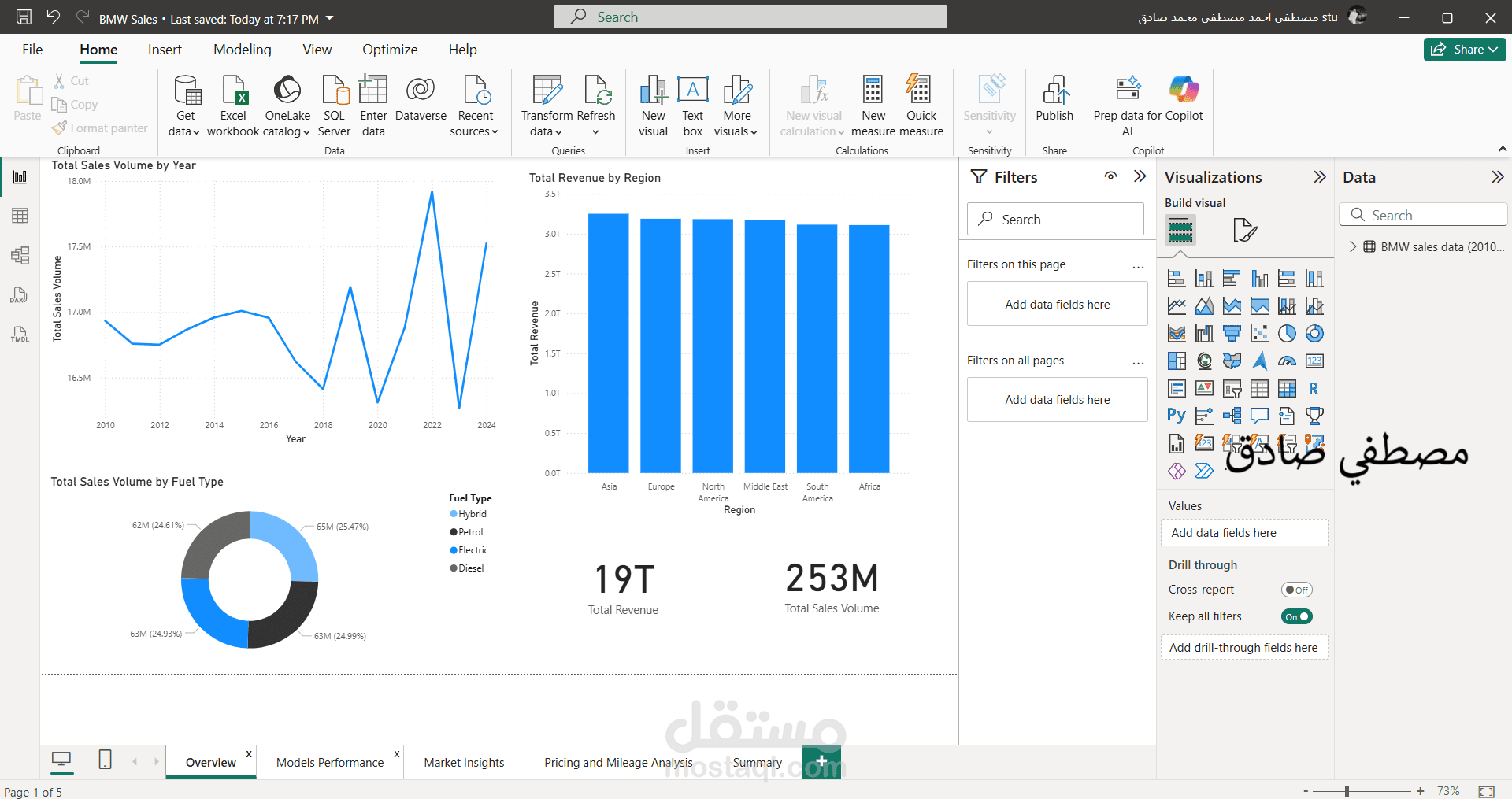Image resolution: width=1512 pixels, height=799 pixels.
Task: Open the File menu
Action: 32,50
